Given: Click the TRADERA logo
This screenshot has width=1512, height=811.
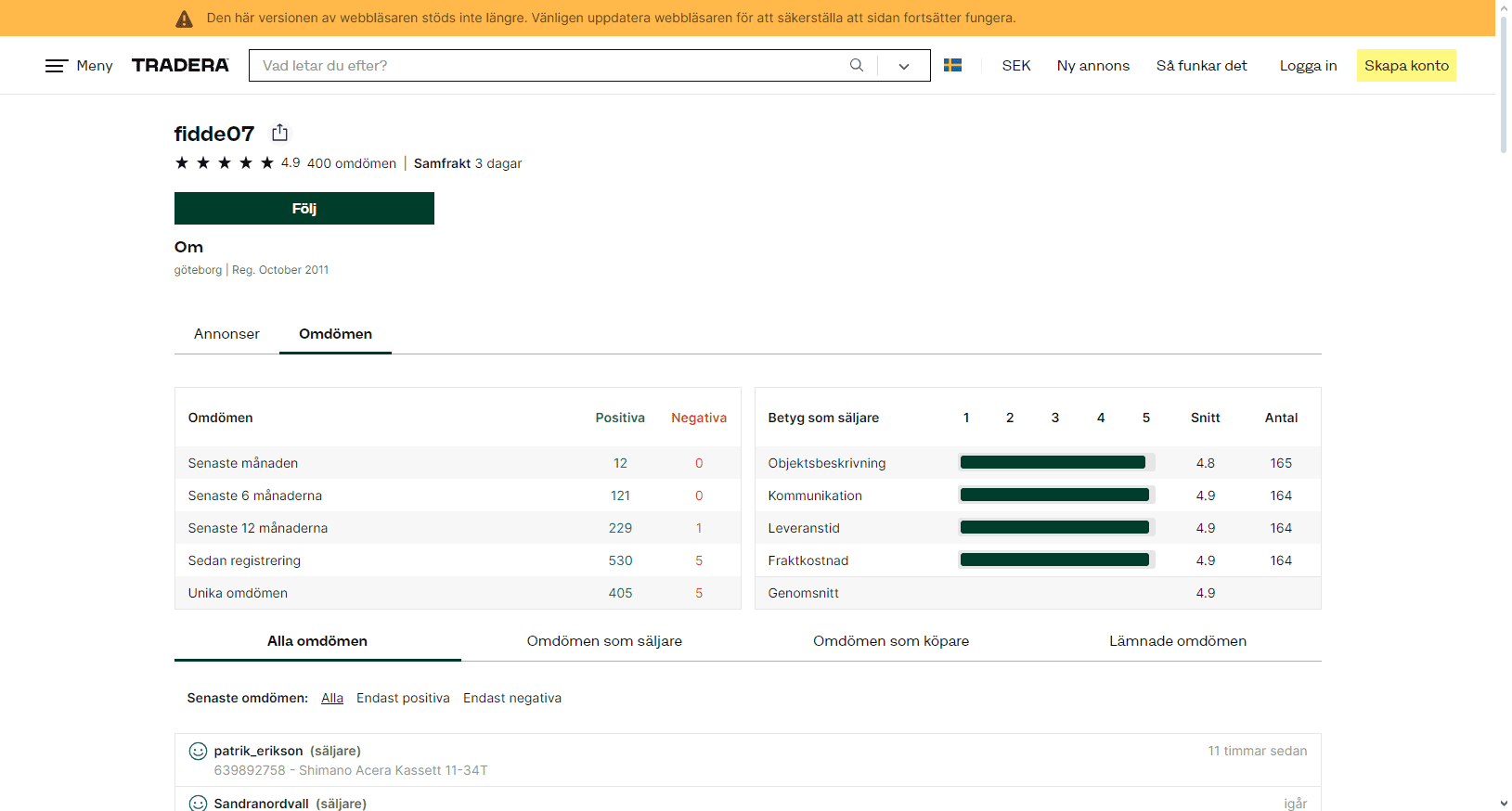Looking at the screenshot, I should (180, 65).
